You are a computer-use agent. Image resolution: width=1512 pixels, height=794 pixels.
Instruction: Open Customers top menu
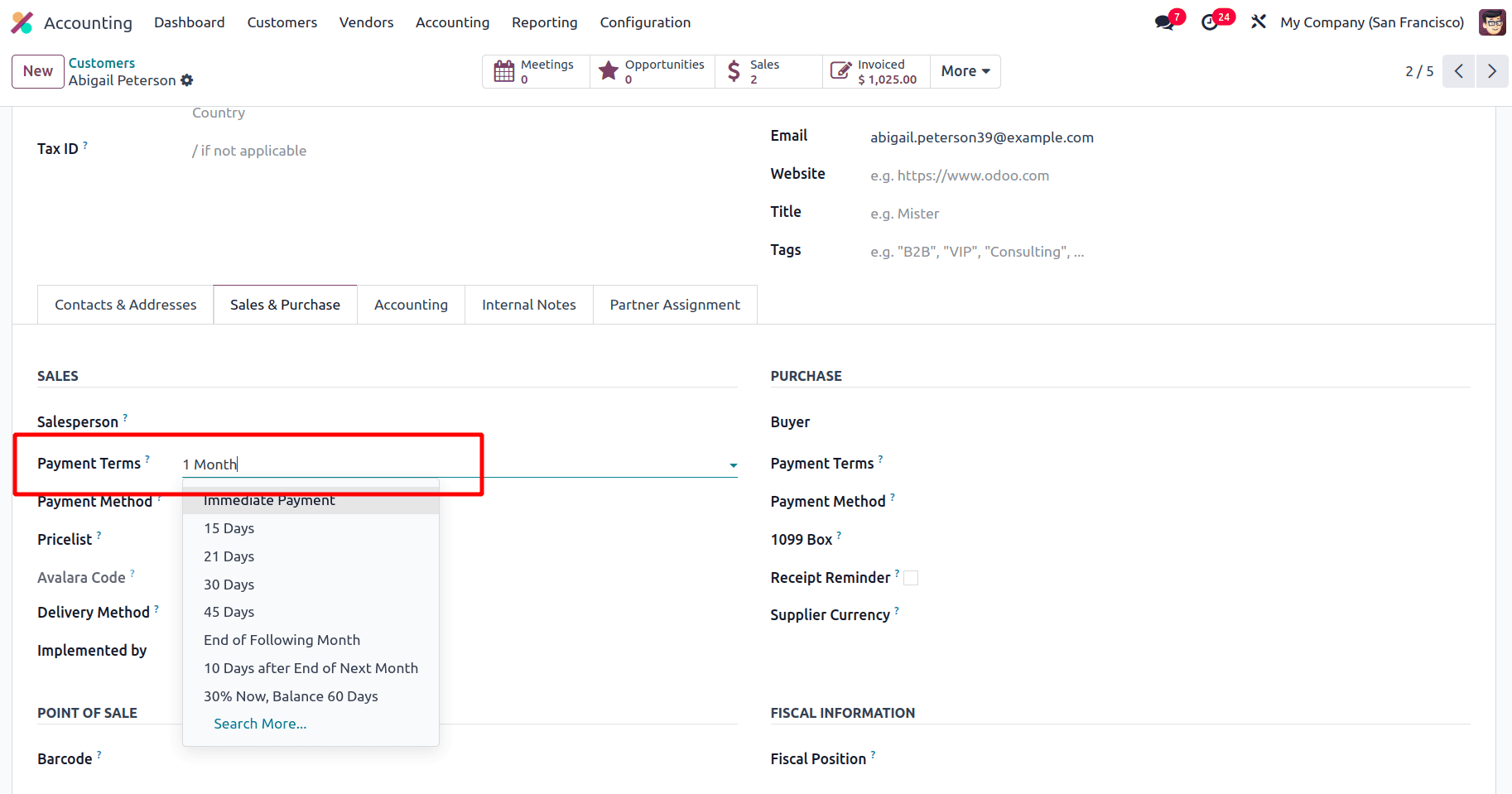click(282, 22)
